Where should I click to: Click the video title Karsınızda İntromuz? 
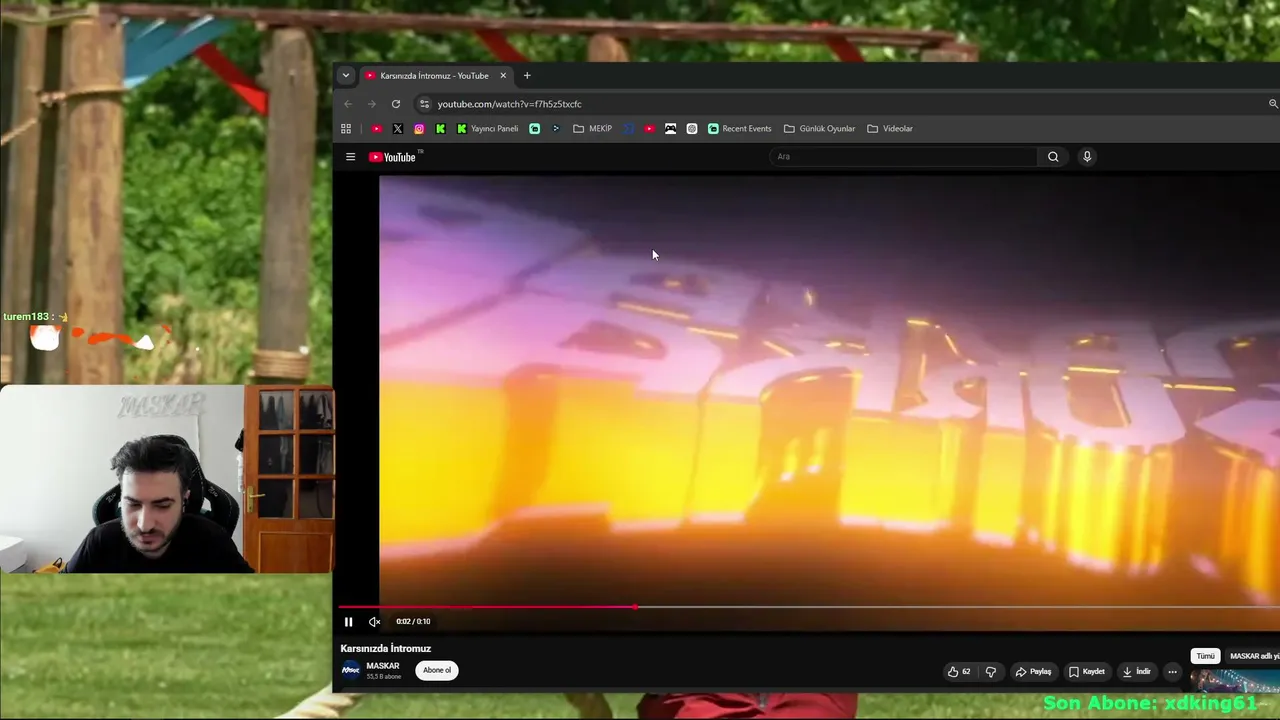[386, 649]
